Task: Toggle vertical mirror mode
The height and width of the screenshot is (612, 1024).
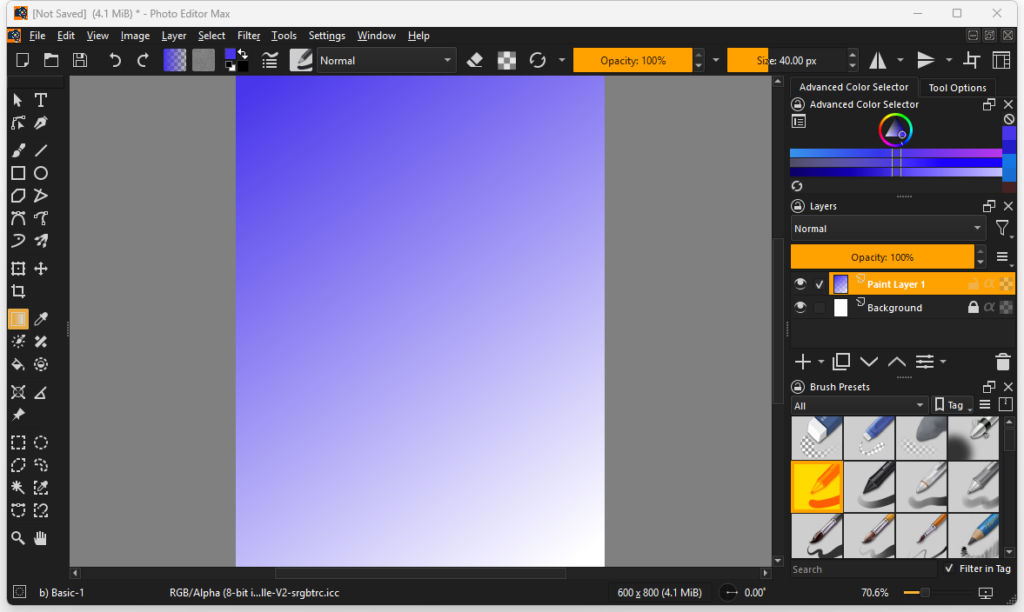Action: point(925,61)
